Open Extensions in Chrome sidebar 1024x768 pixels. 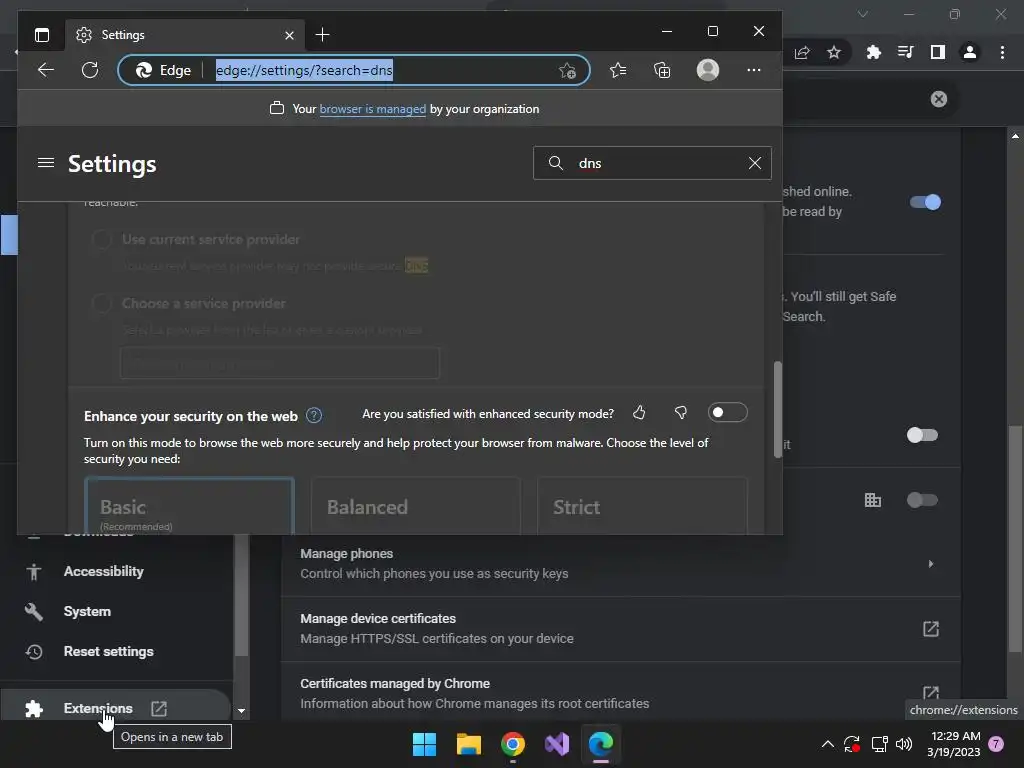[x=98, y=708]
